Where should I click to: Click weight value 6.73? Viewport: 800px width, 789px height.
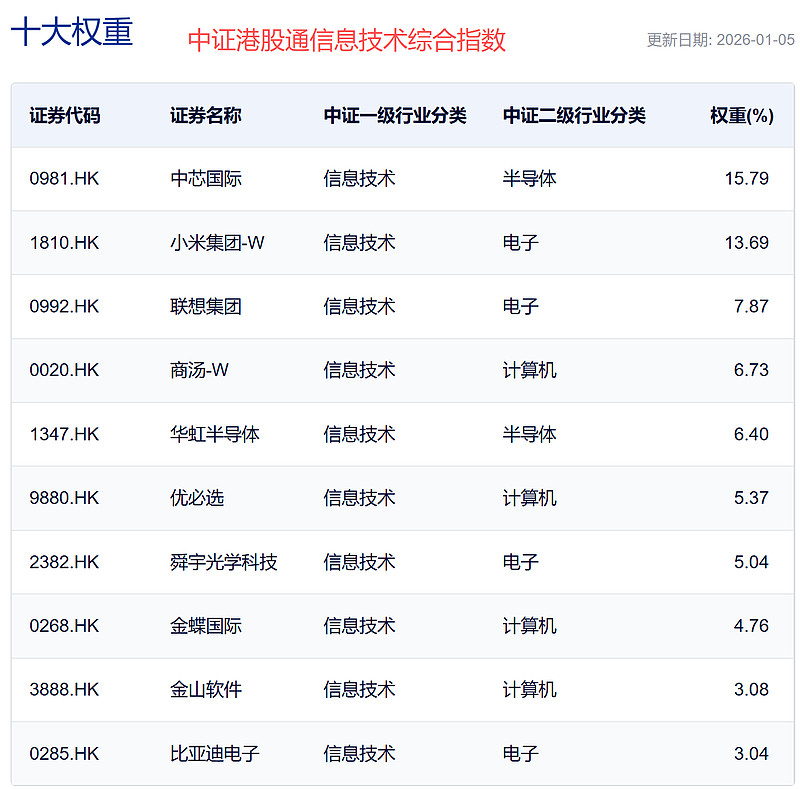click(x=751, y=370)
